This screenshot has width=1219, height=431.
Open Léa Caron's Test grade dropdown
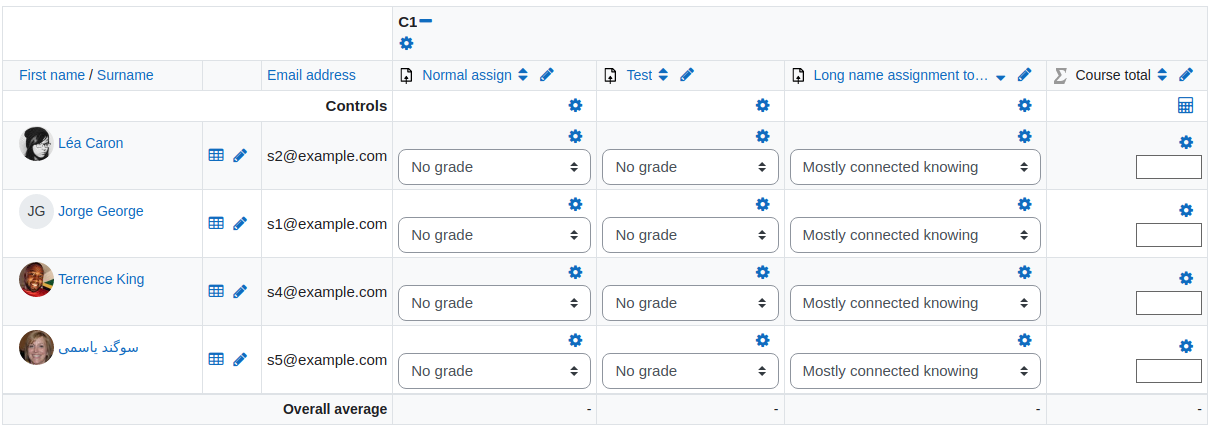pos(690,167)
